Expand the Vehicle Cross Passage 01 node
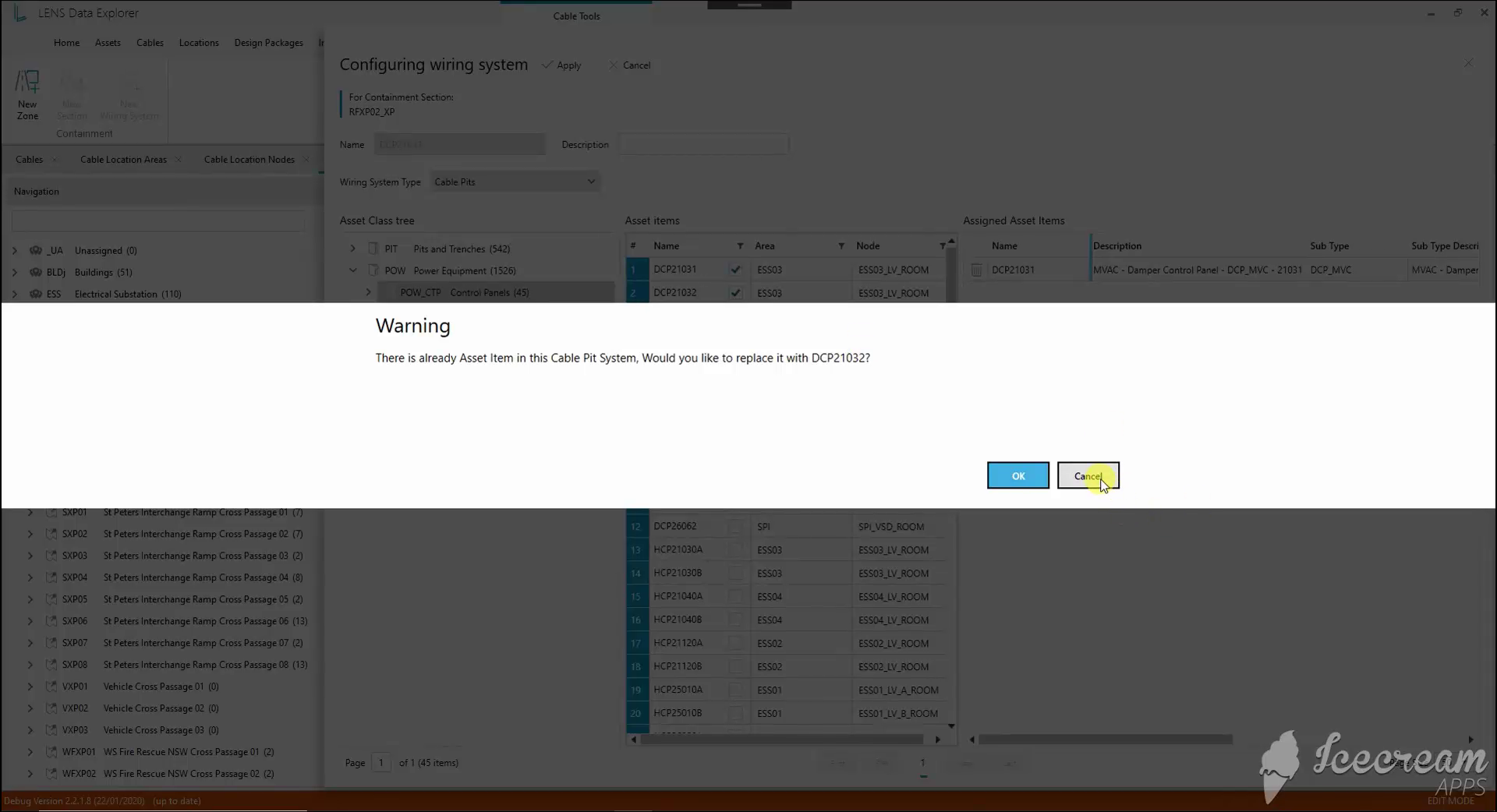 pos(30,687)
